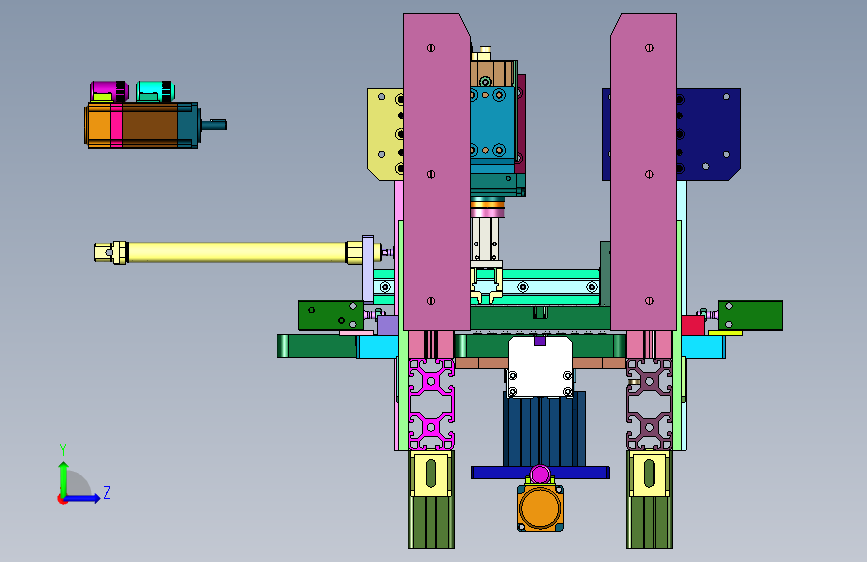Select the long yellow pneumatic cylinder tube
This screenshot has height=562, width=867.
(x=237, y=252)
